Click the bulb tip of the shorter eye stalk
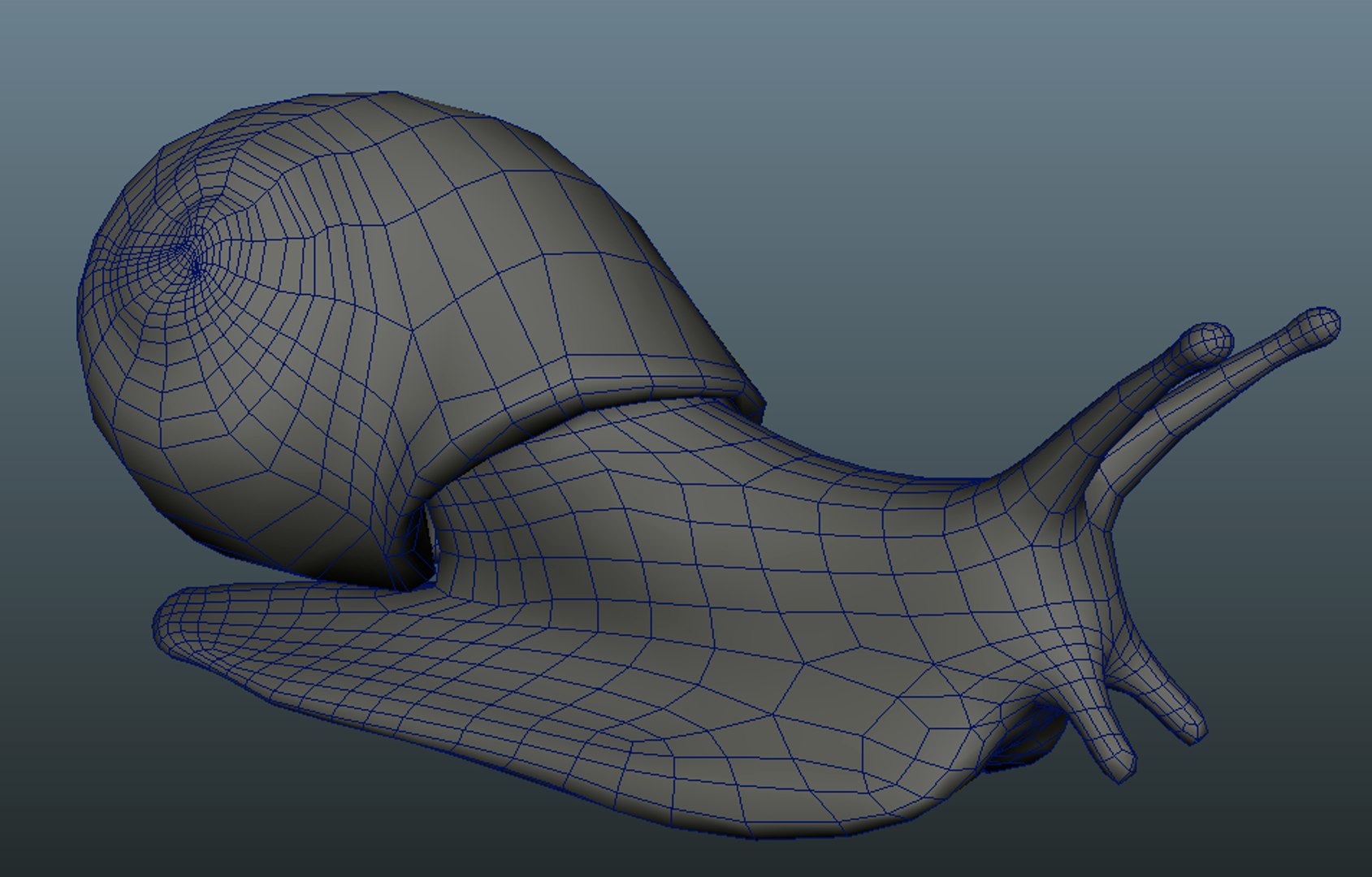Screen dimensions: 1372x877 pos(1207,343)
